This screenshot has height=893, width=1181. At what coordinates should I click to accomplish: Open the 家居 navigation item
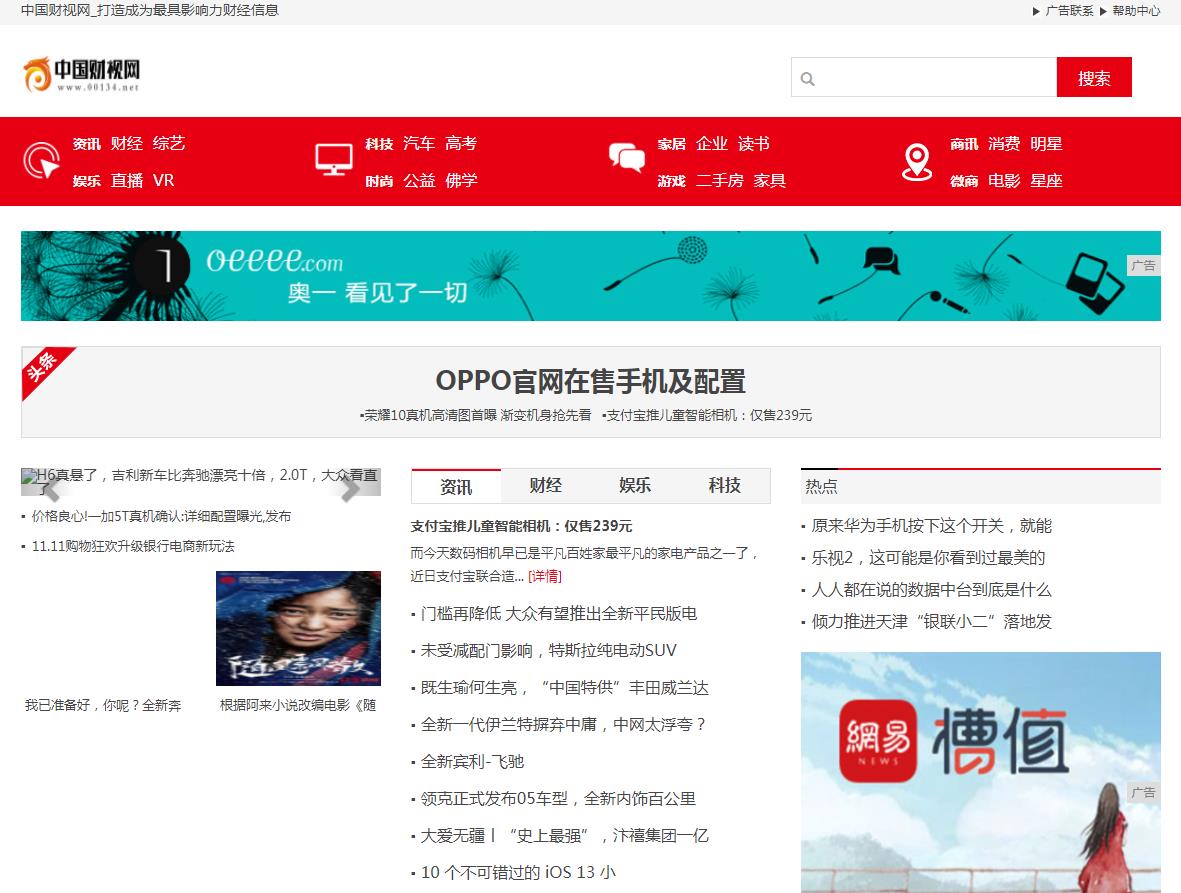(672, 144)
